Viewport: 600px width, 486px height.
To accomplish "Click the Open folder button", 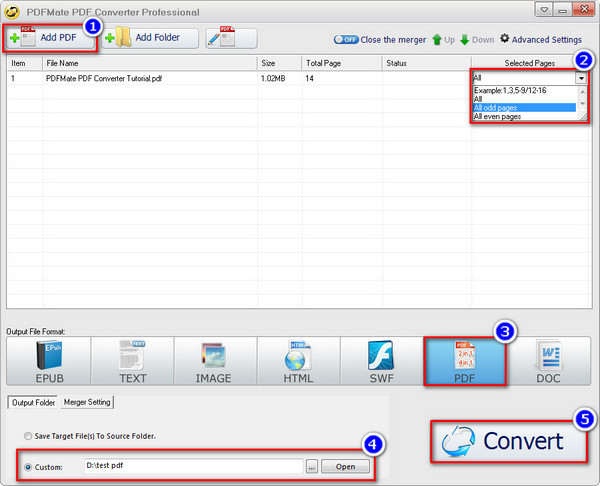I will coord(346,466).
